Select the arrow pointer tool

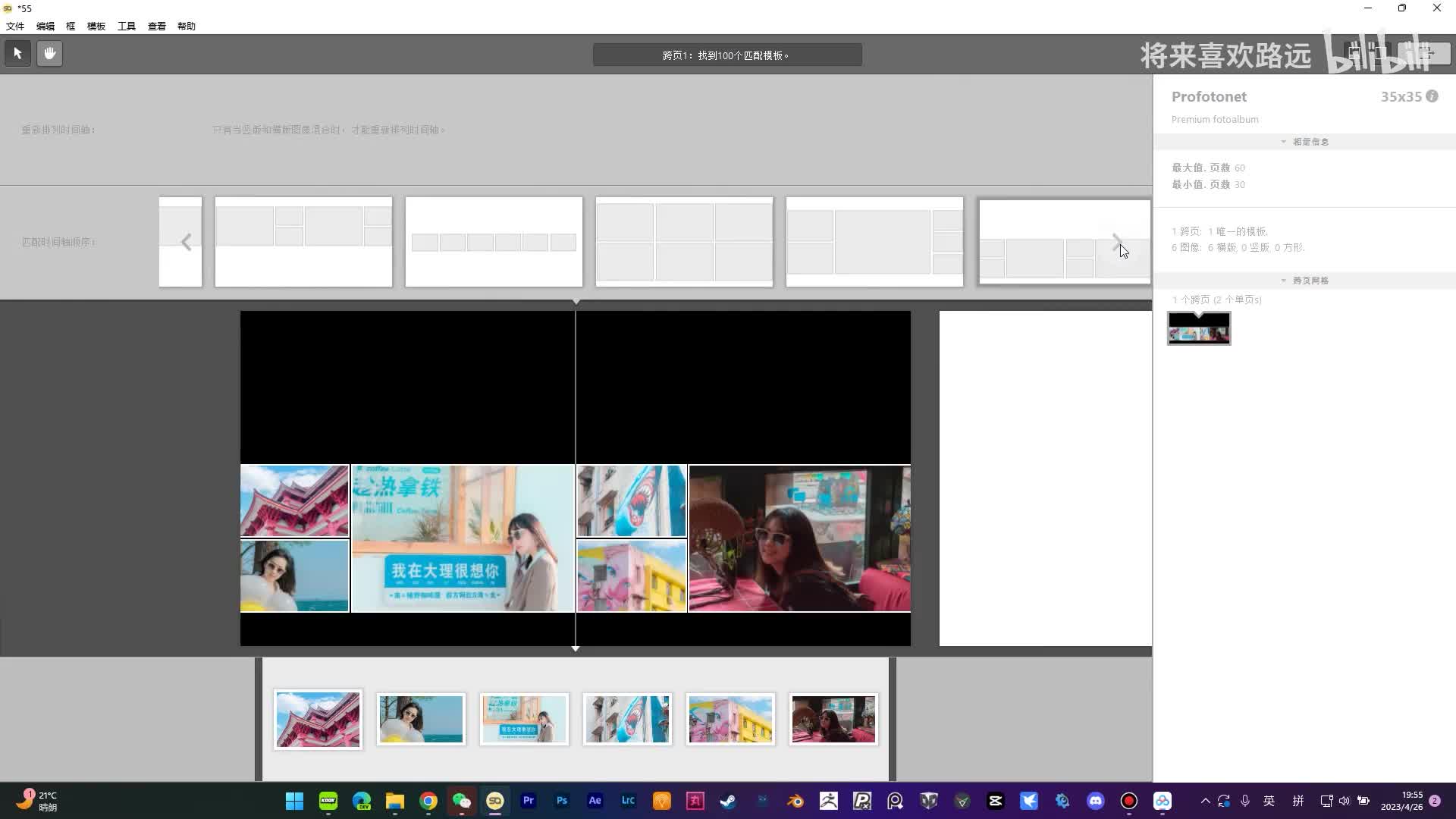(x=17, y=54)
